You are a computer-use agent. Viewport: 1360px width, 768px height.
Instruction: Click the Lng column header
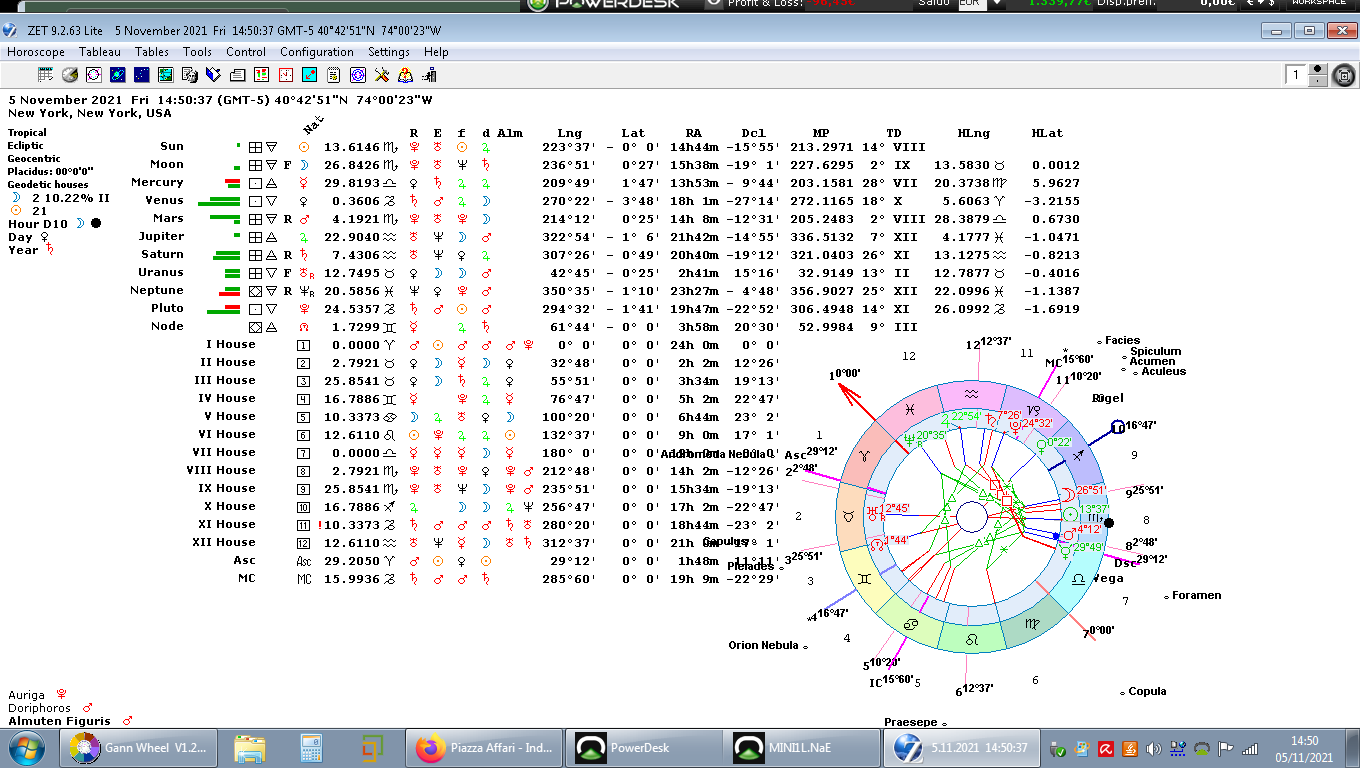pos(569,133)
